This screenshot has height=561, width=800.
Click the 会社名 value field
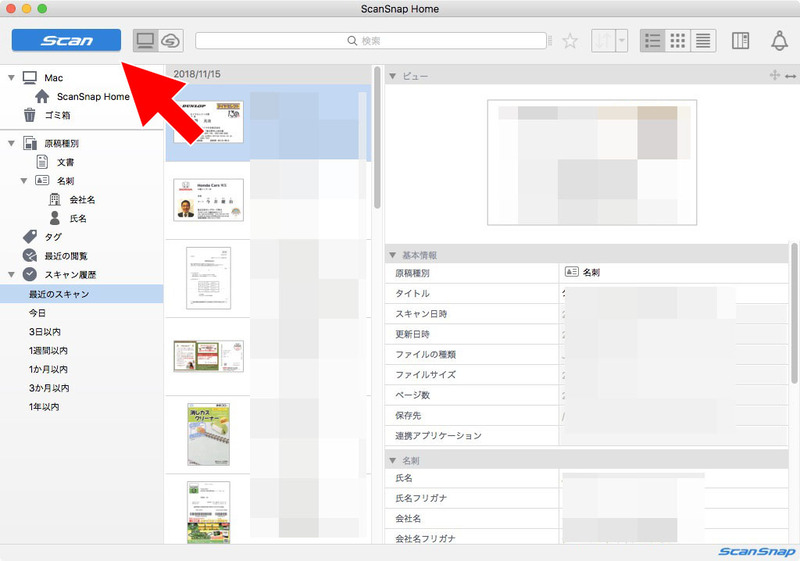tap(673, 519)
